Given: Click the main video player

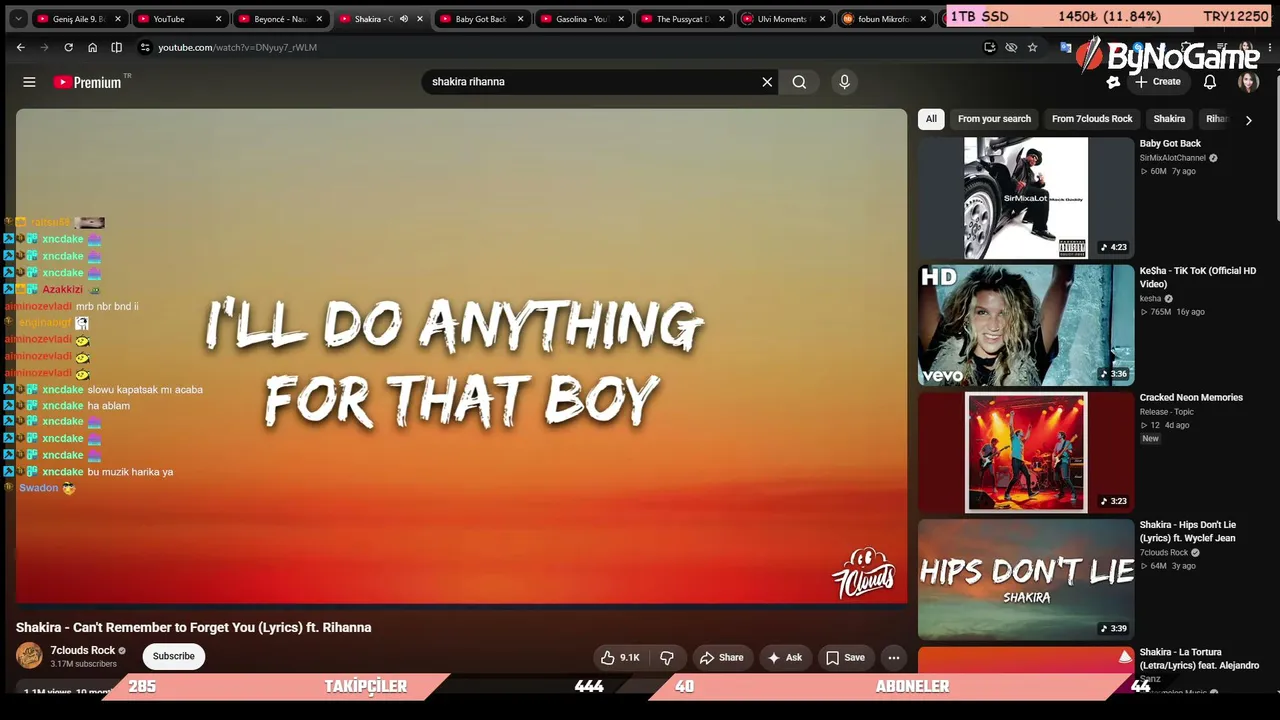Looking at the screenshot, I should tap(461, 356).
